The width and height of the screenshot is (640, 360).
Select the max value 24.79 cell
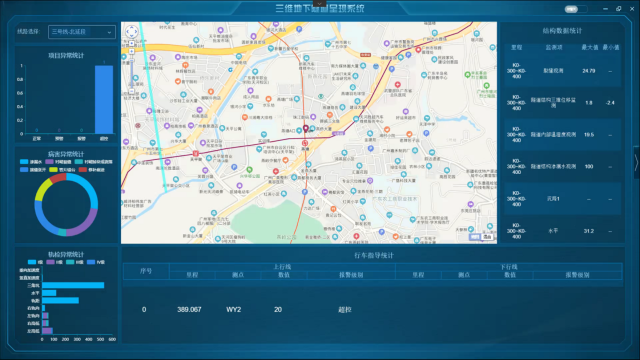[589, 71]
